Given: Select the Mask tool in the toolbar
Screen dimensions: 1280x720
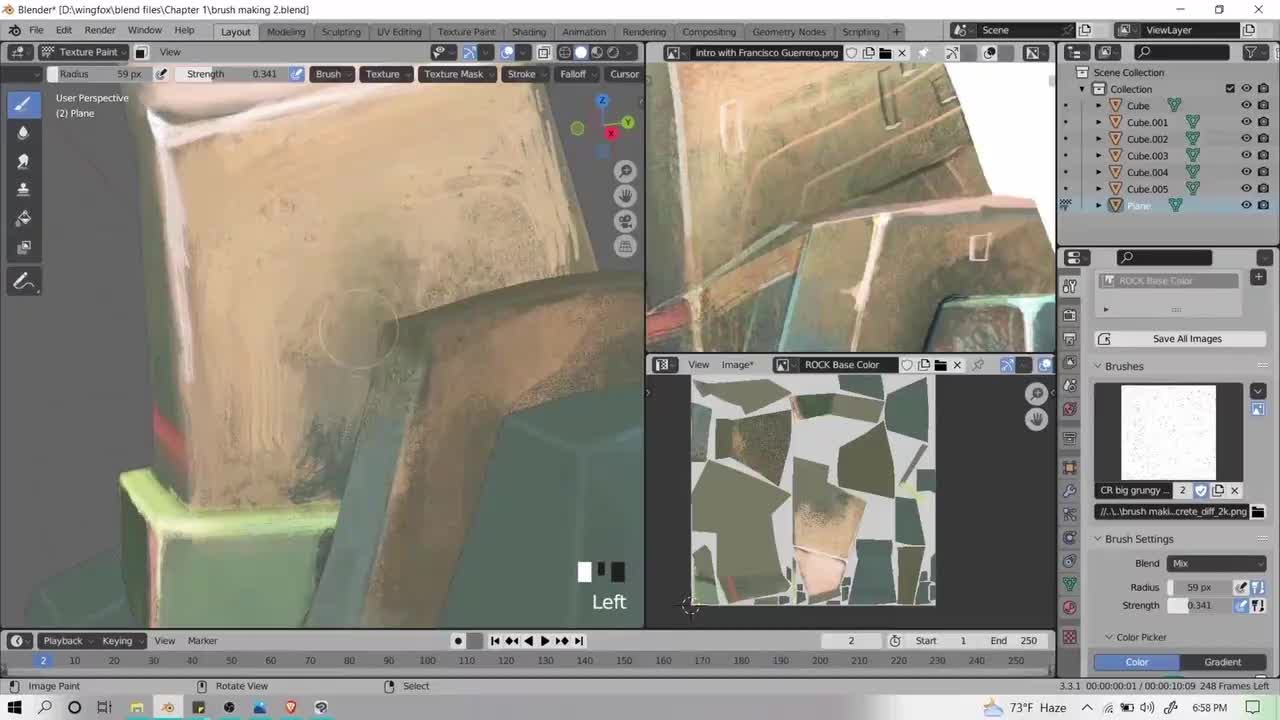Looking at the screenshot, I should coord(24,247).
